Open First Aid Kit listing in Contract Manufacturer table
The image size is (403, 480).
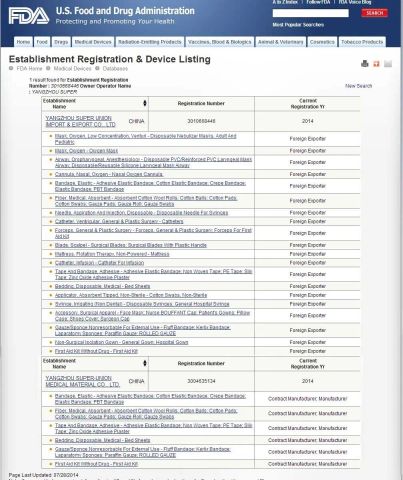click(x=96, y=464)
